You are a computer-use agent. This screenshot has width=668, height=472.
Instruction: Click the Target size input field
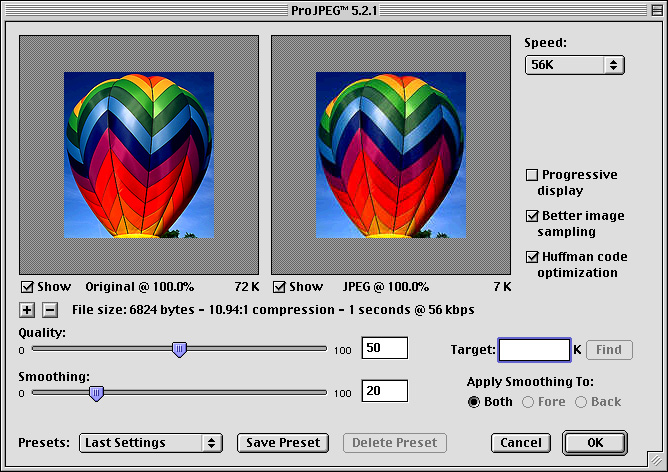(x=534, y=350)
